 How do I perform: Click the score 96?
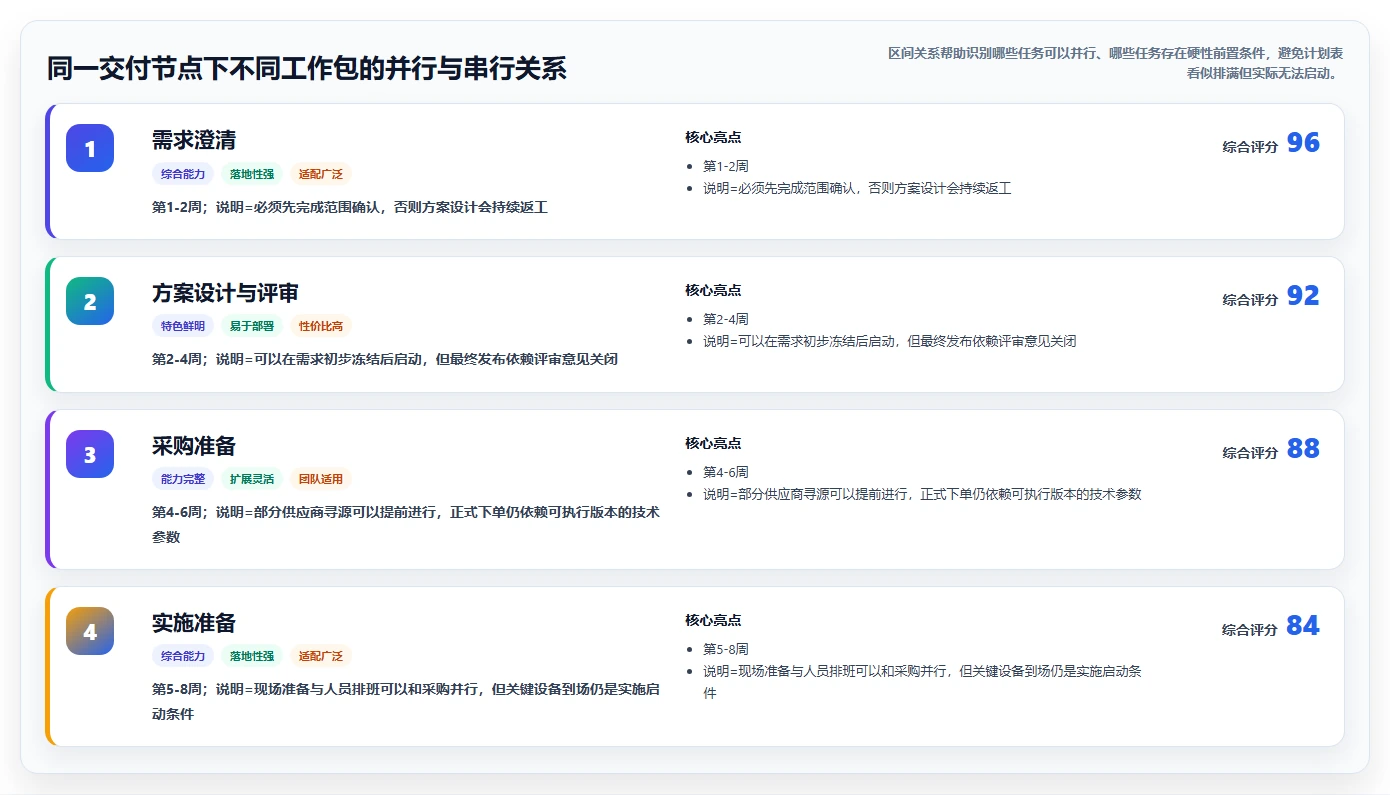(1303, 143)
